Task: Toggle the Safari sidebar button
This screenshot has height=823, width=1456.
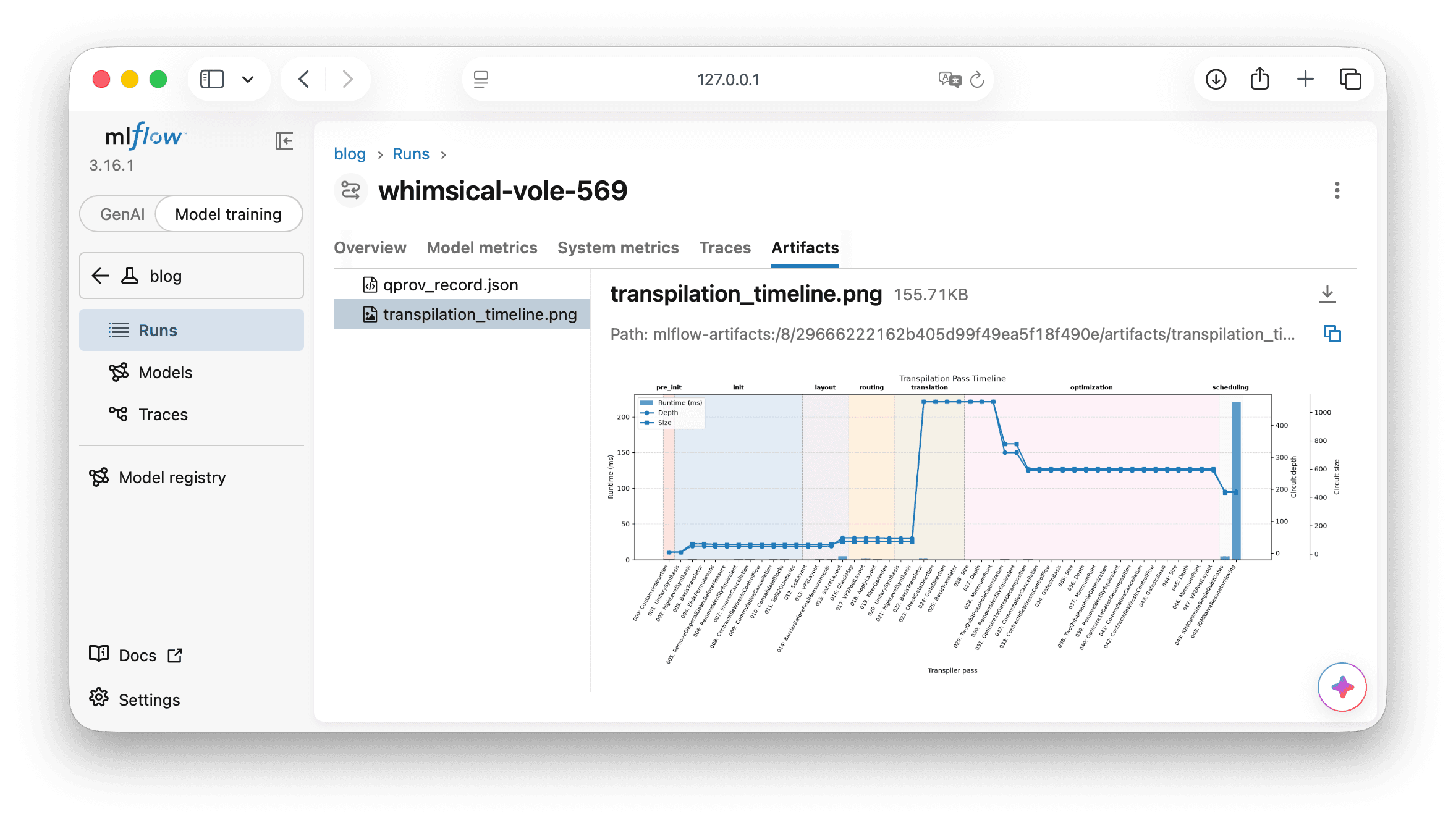Action: (212, 79)
